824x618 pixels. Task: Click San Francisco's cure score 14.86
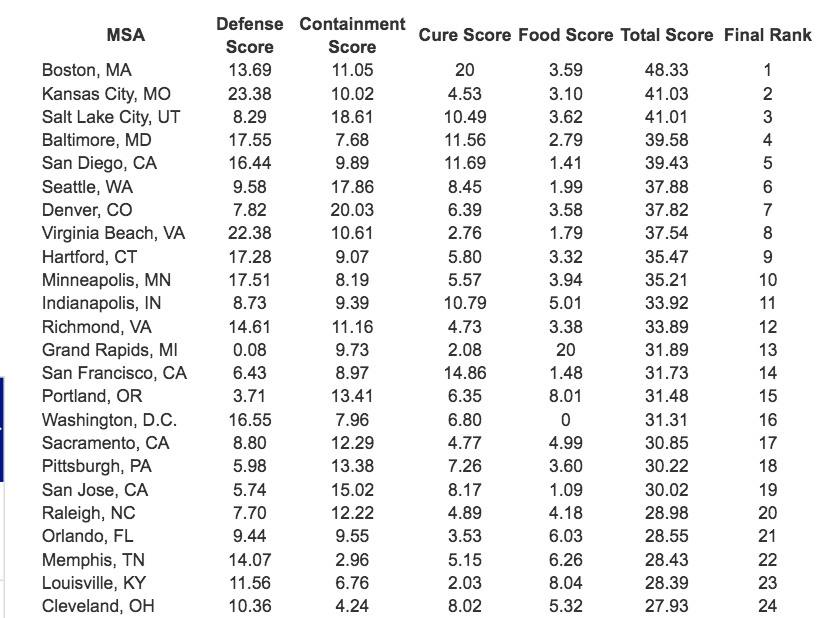pos(465,373)
